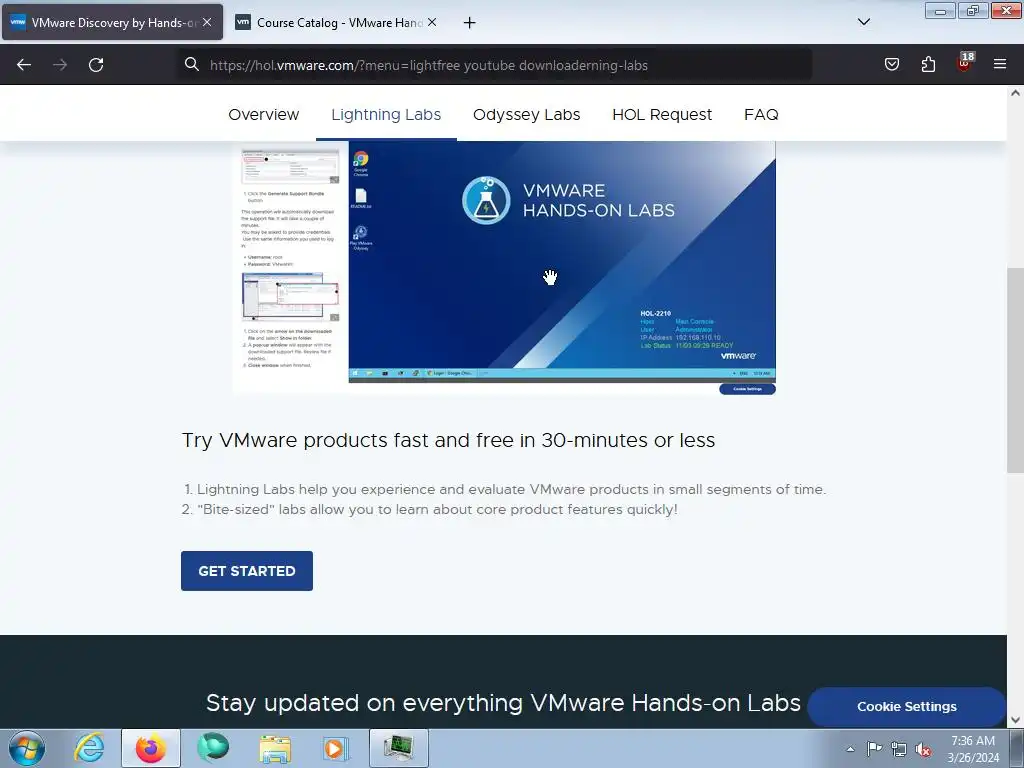The height and width of the screenshot is (768, 1024).
Task: Click the address bar URL field
Action: [496, 65]
